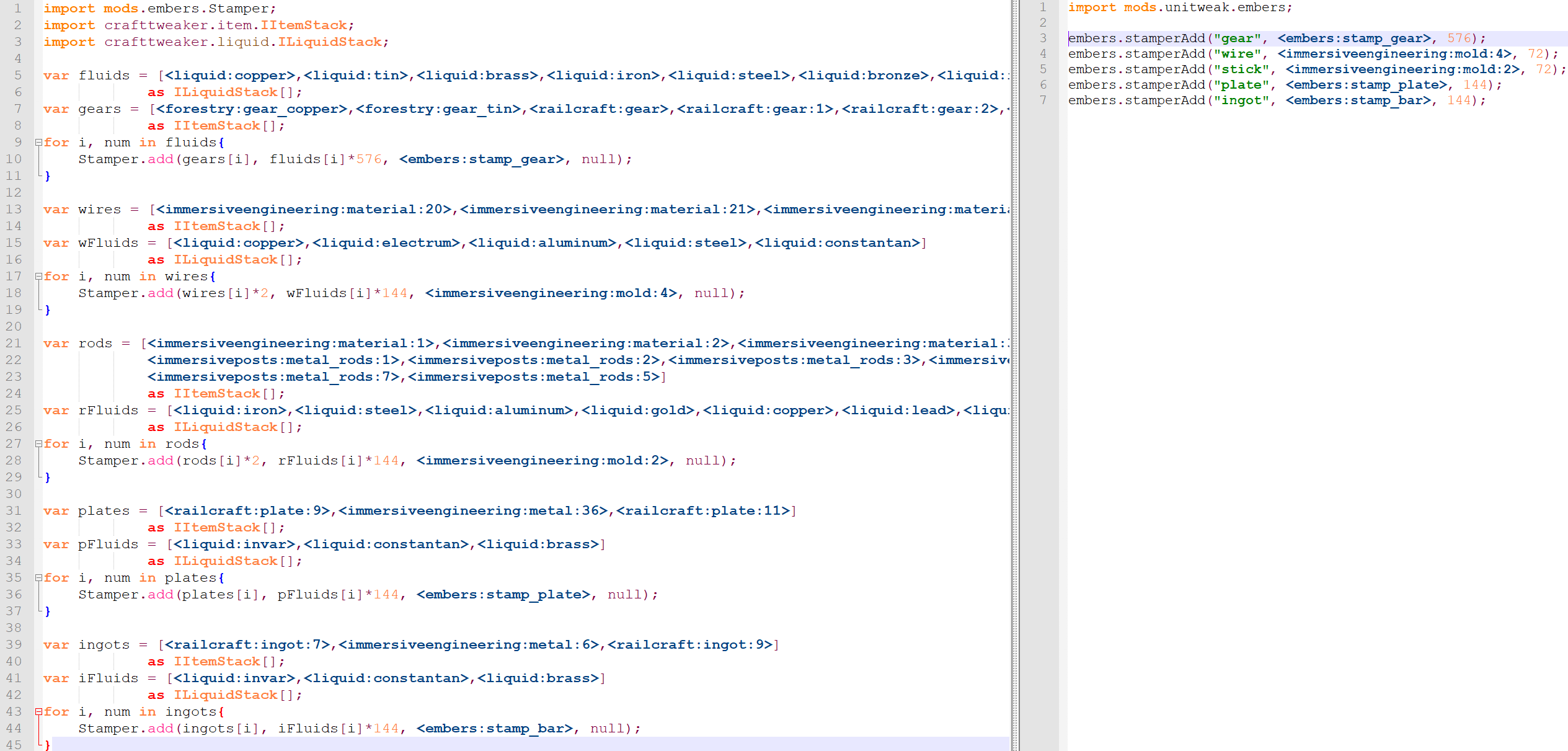This screenshot has height=751, width=1568.
Task: Click '<railcraft:plate:9>' in plates array
Action: click(247, 511)
